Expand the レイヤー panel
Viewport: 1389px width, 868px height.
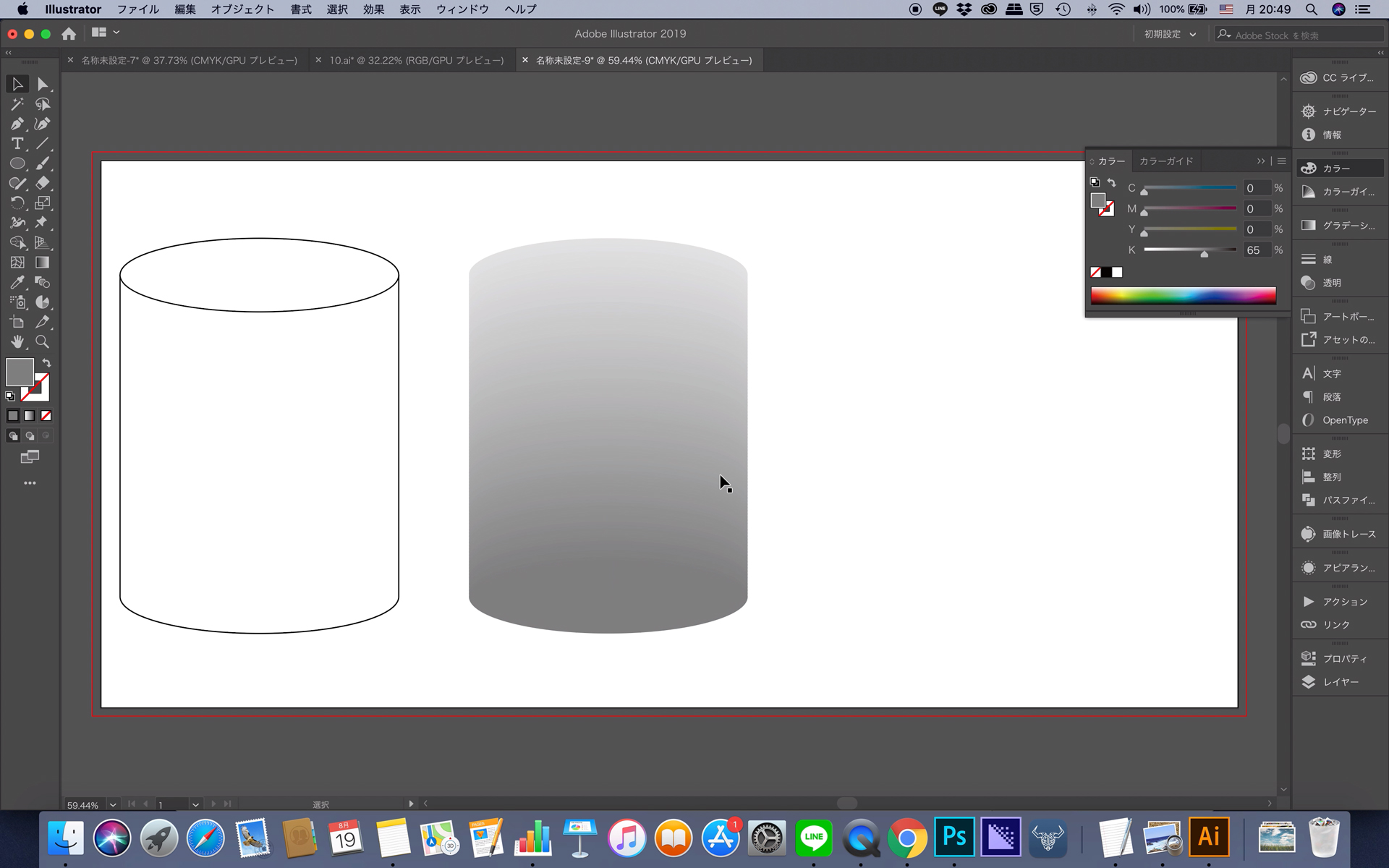1340,681
